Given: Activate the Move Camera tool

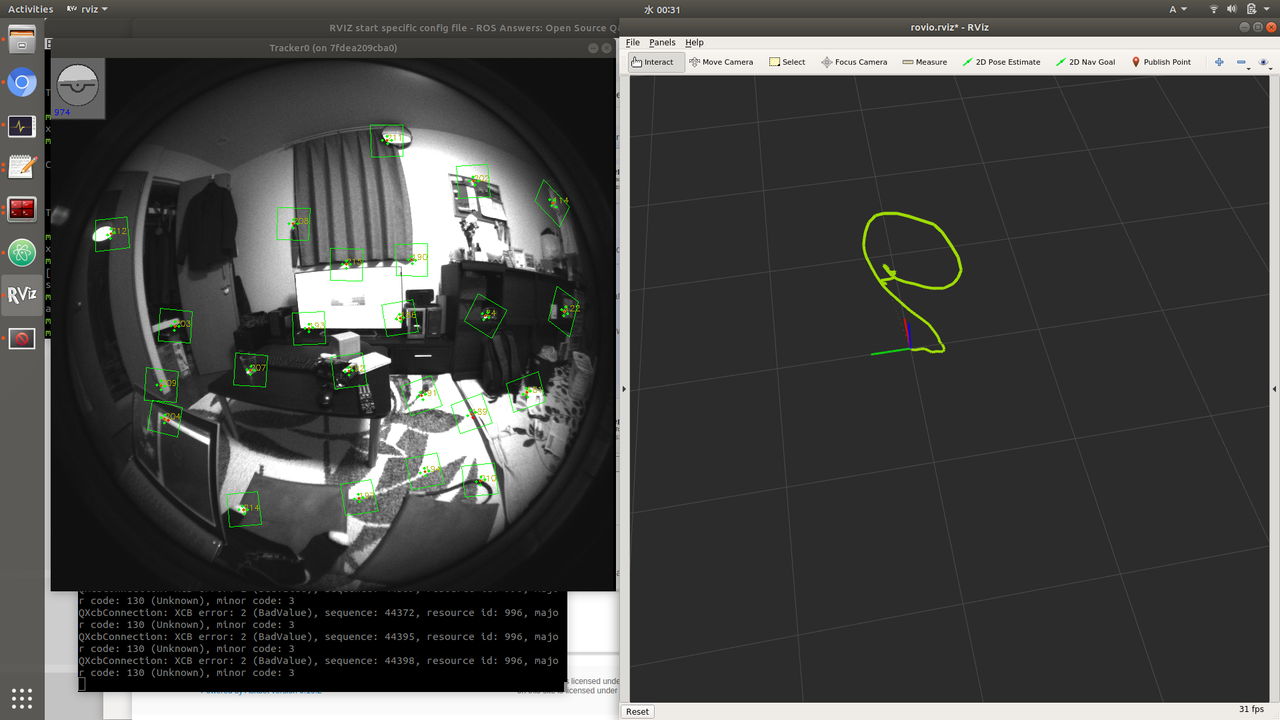Looking at the screenshot, I should tap(720, 61).
